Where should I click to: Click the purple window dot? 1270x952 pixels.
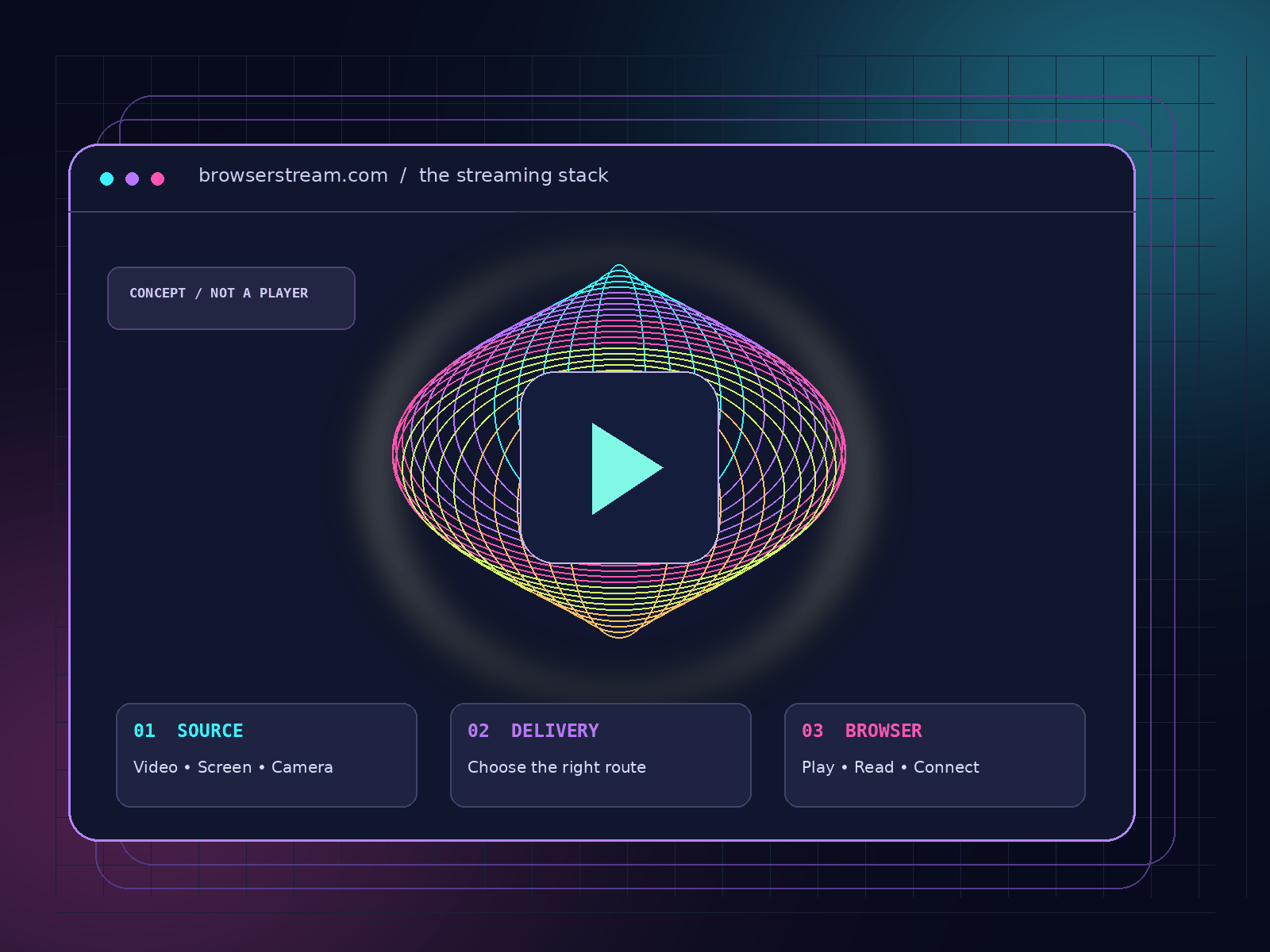tap(132, 178)
